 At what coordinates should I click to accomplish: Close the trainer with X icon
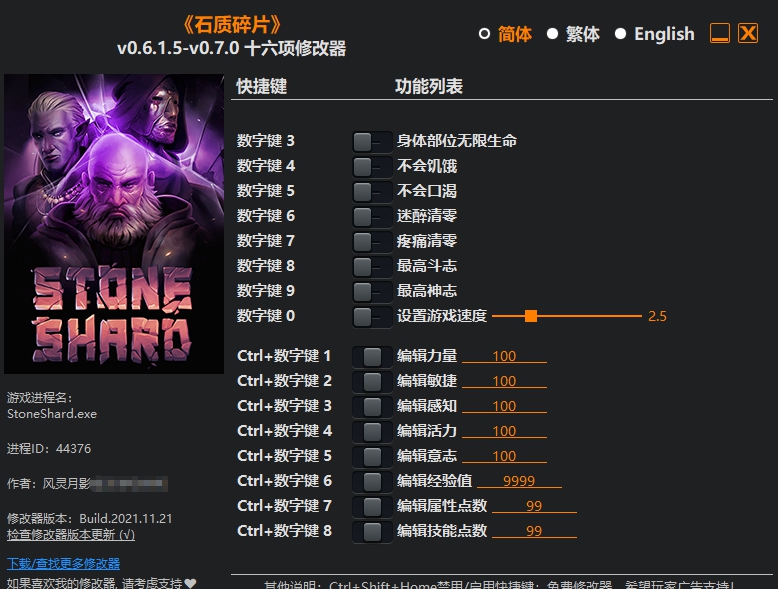click(748, 34)
